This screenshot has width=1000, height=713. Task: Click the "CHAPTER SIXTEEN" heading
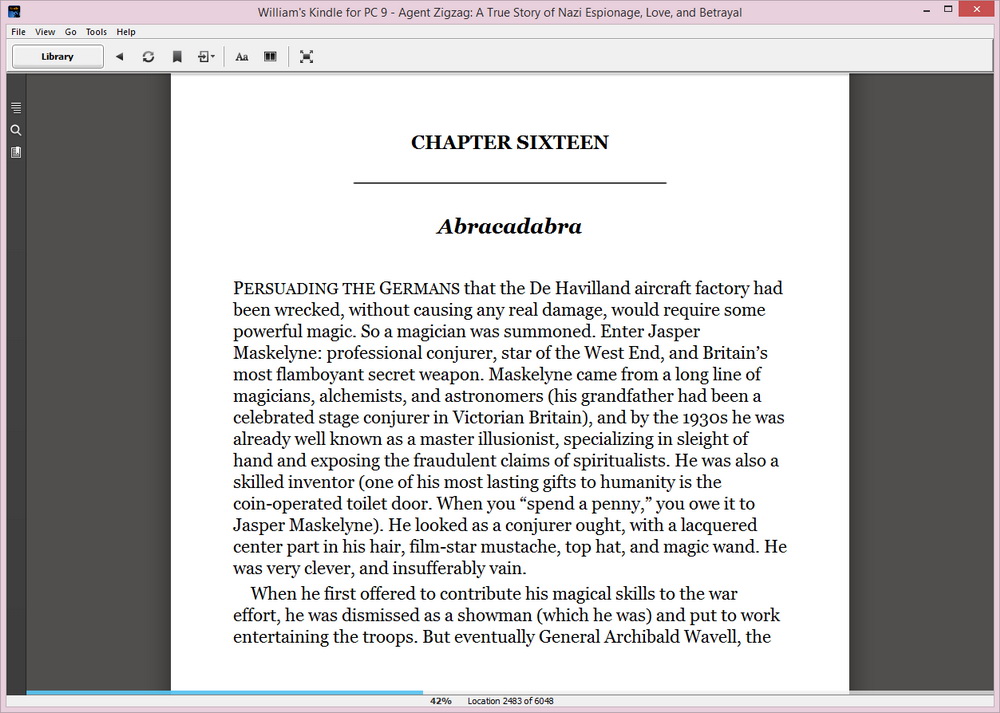pos(510,142)
